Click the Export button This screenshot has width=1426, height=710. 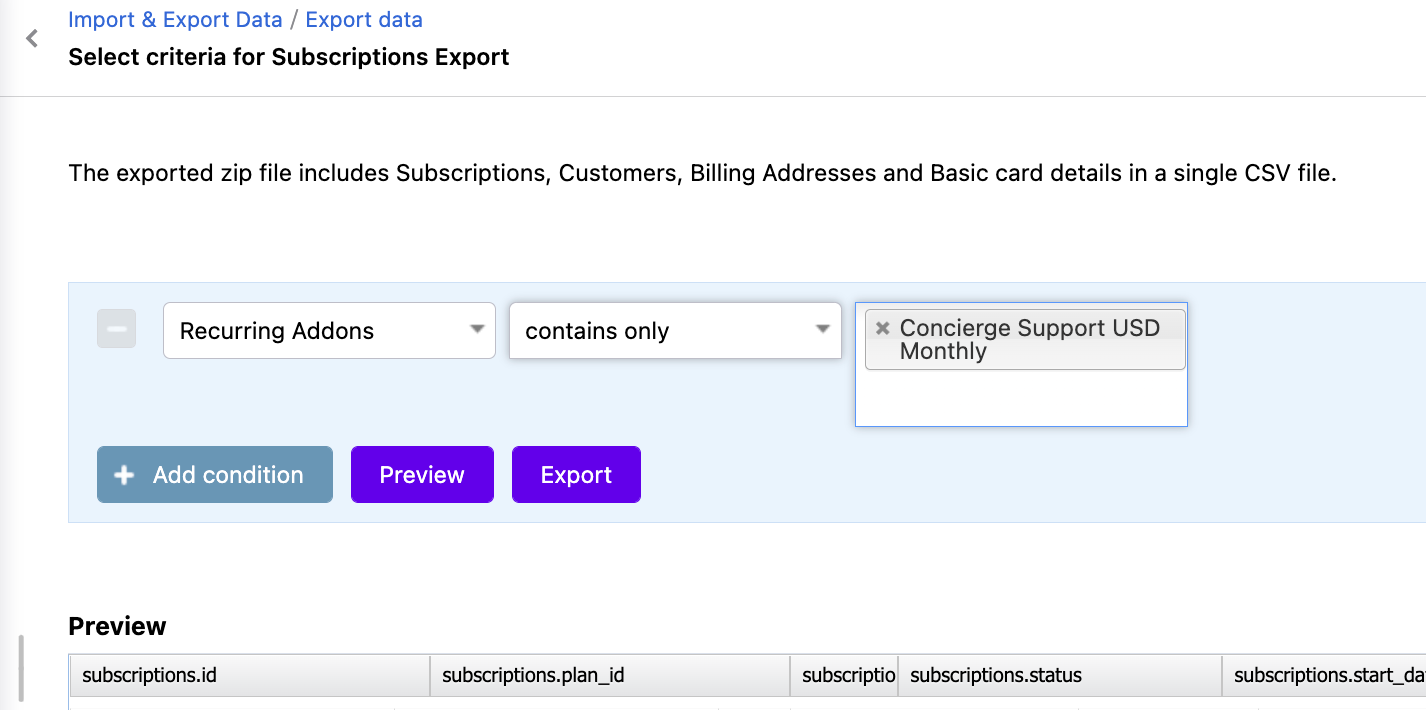(576, 475)
